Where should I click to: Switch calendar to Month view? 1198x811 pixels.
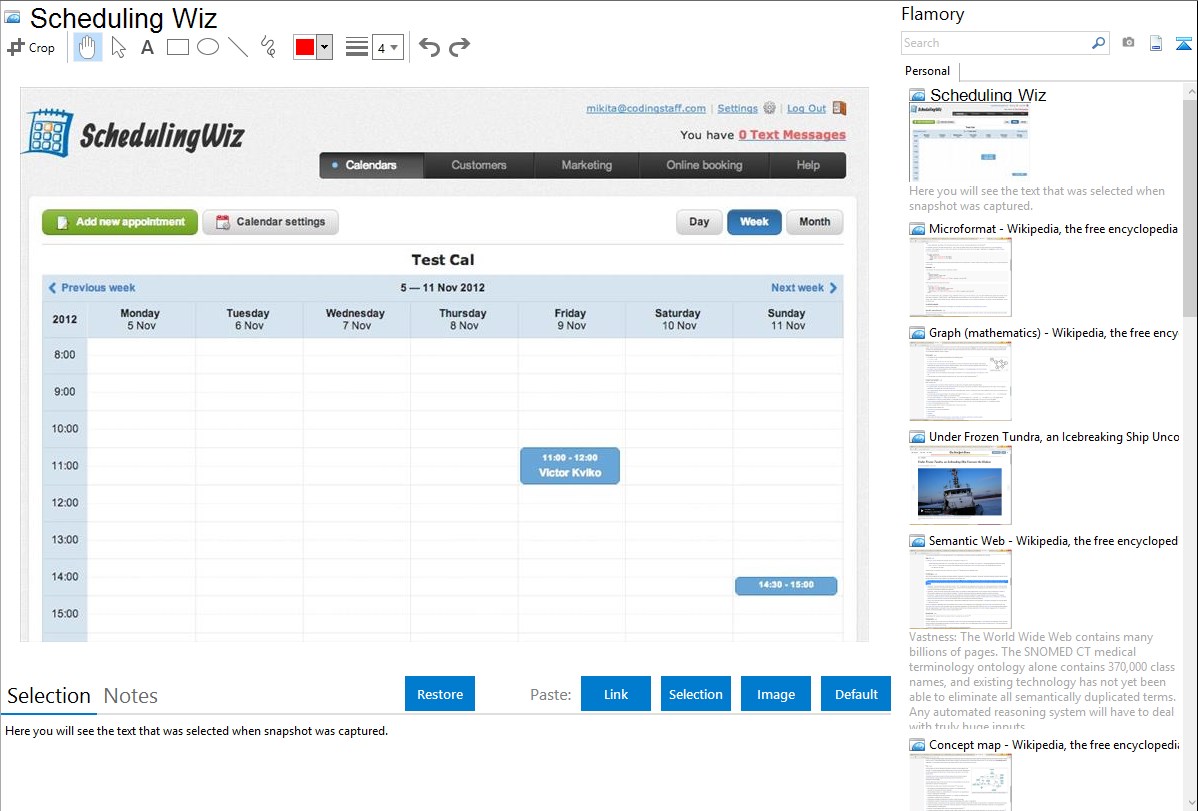(x=814, y=222)
